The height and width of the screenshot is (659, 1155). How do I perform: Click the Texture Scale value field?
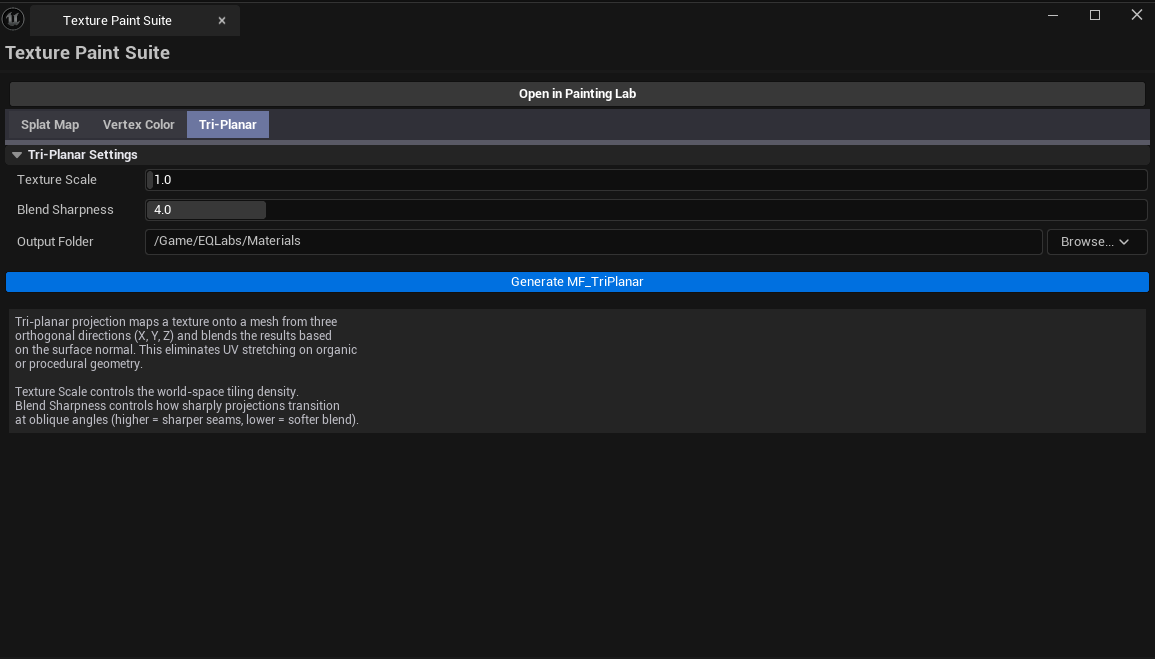646,180
